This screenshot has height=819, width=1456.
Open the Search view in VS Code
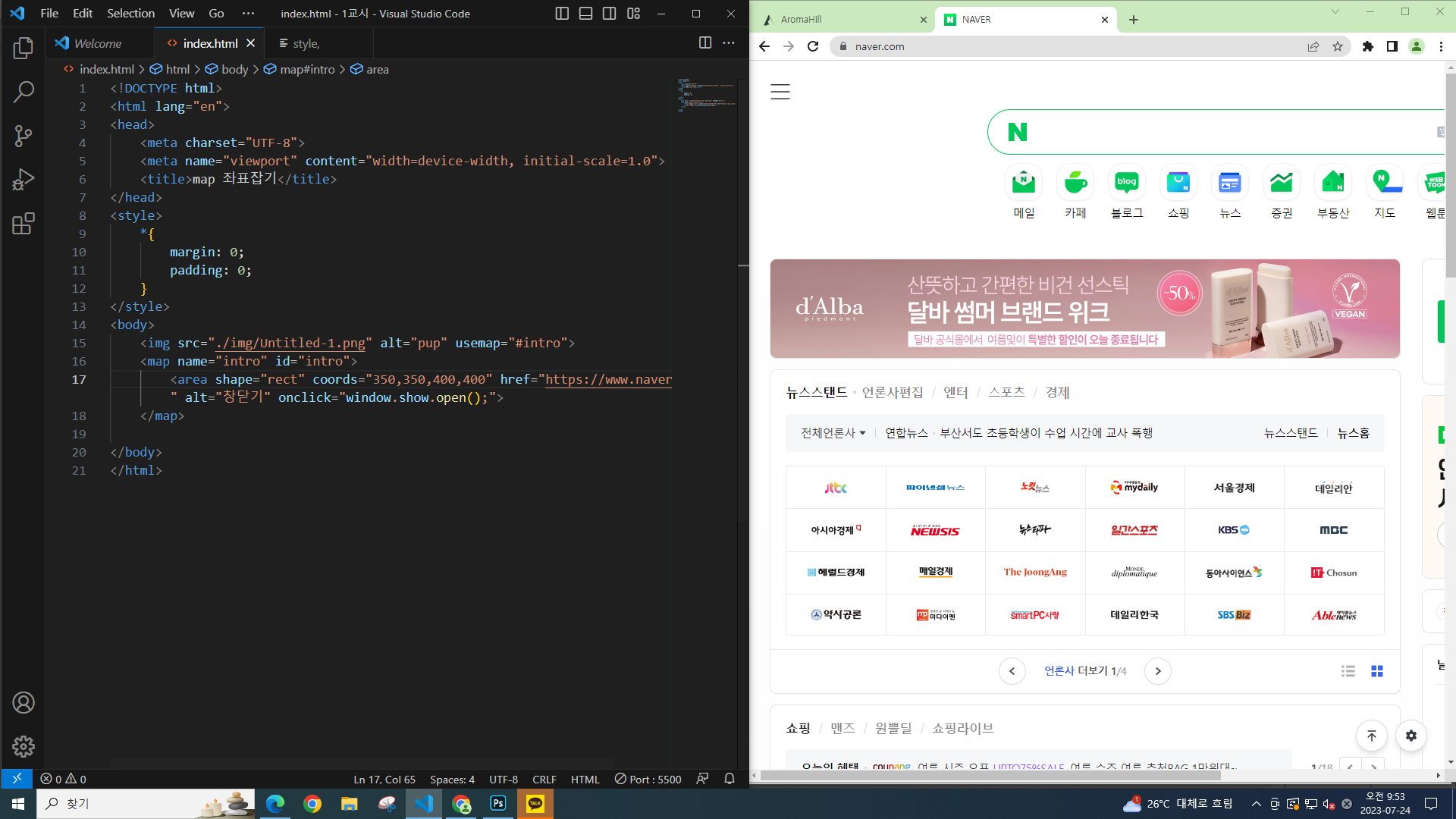point(24,93)
